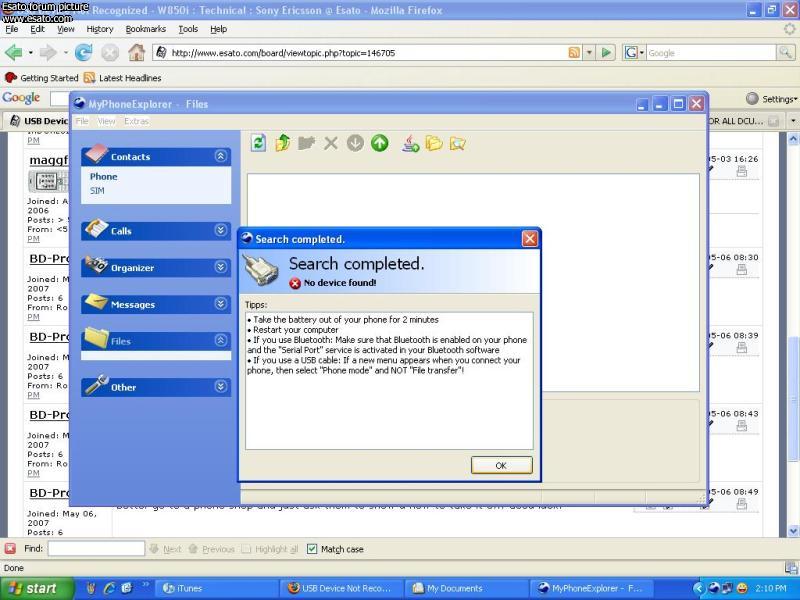Switch to My Documents in the taskbar
The height and width of the screenshot is (600, 800).
pos(466,588)
